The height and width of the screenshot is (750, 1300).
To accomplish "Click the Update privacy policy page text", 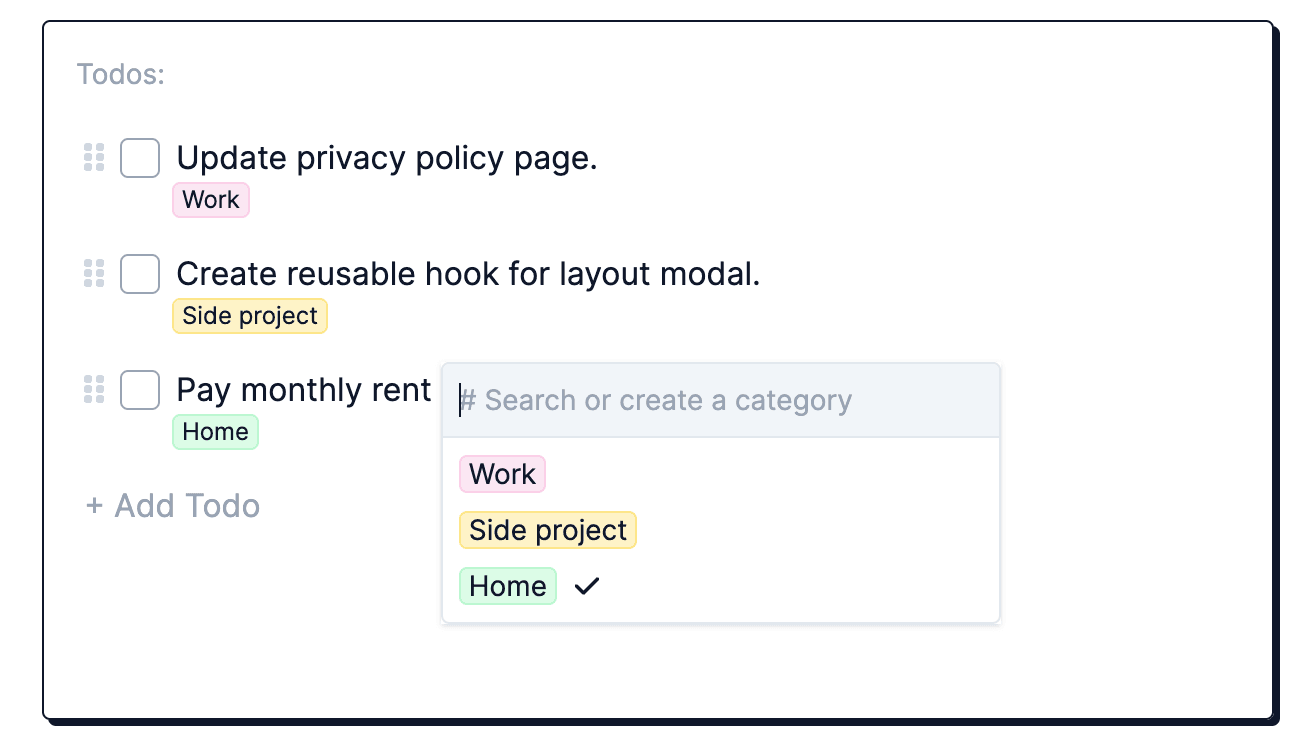I will pyautogui.click(x=387, y=158).
